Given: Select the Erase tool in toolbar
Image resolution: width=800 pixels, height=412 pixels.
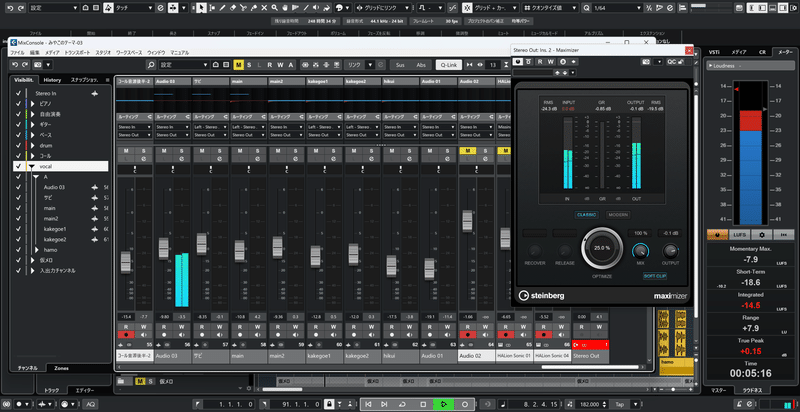Looking at the screenshot, I should coord(233,8).
